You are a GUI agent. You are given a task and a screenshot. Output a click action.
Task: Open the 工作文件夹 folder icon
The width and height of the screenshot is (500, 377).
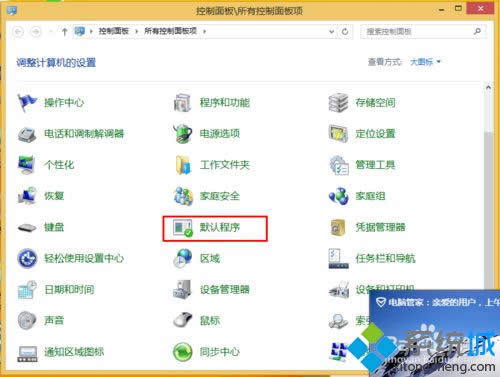tap(183, 165)
